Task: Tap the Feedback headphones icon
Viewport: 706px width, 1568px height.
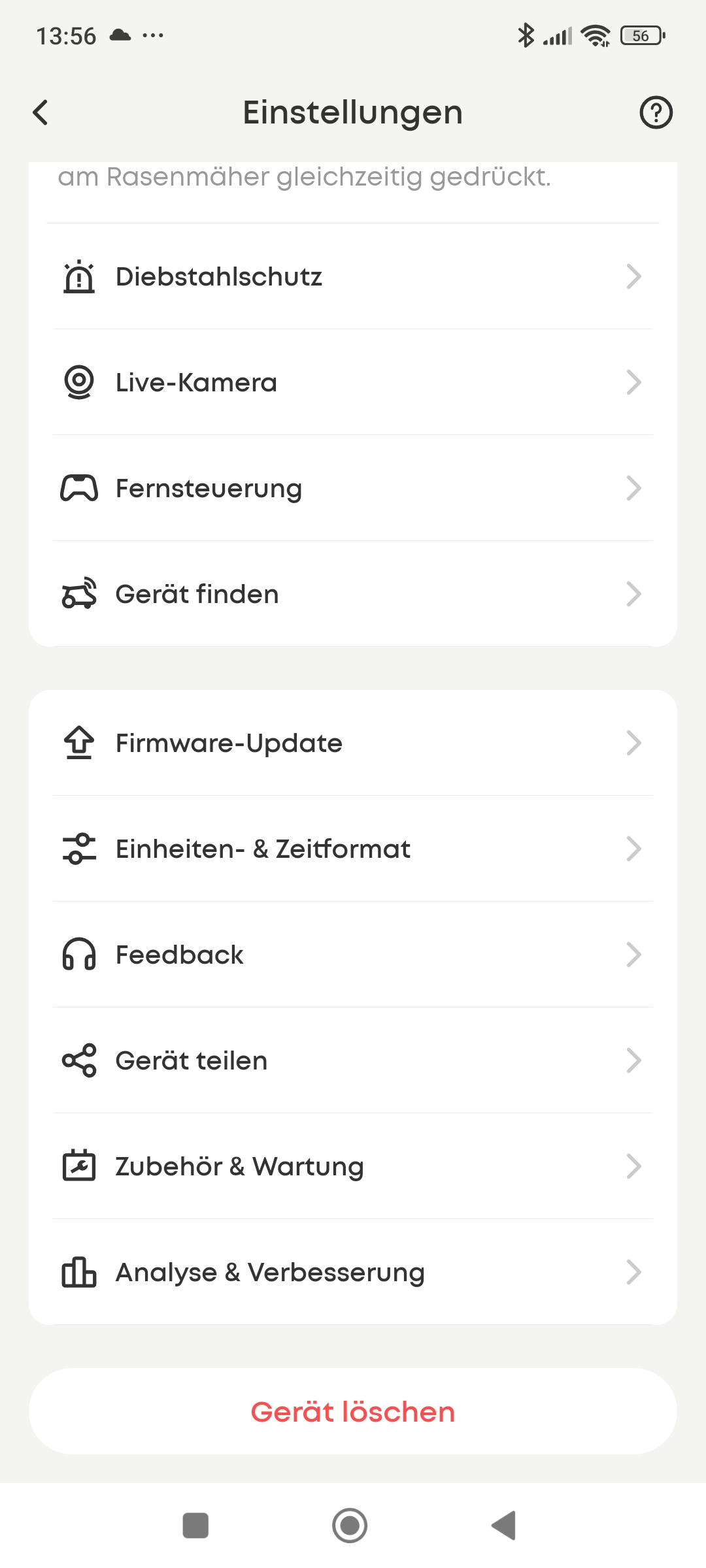Action: 79,955
